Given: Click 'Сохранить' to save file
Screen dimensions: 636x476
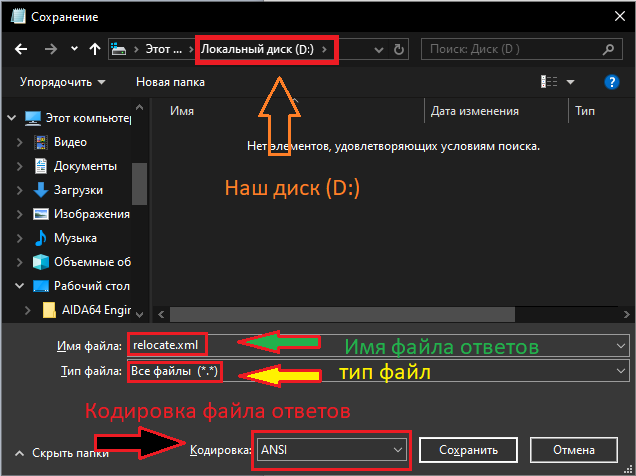Looking at the screenshot, I should [x=468, y=450].
